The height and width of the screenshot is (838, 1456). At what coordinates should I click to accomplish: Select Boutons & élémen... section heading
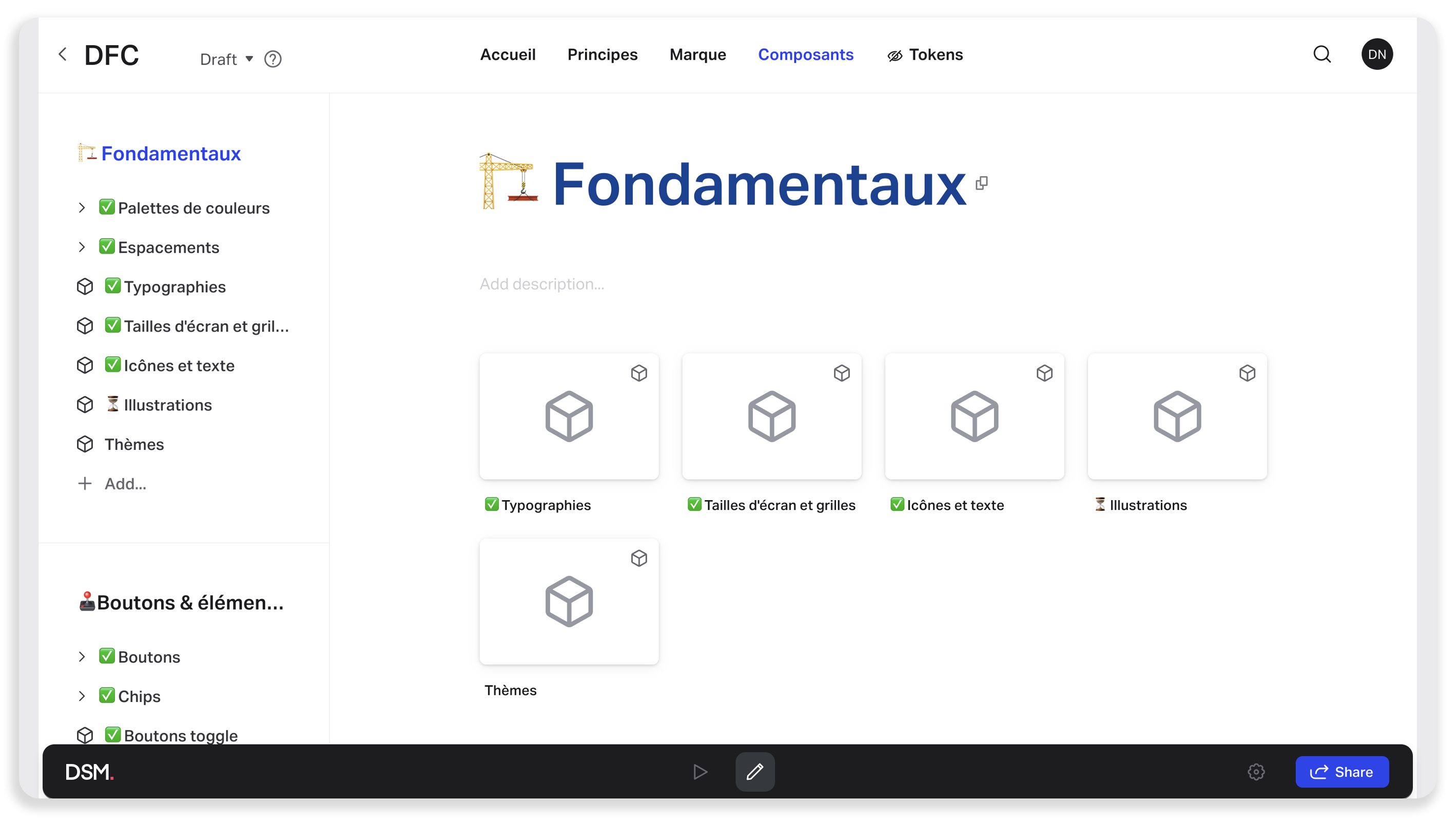pyautogui.click(x=181, y=603)
